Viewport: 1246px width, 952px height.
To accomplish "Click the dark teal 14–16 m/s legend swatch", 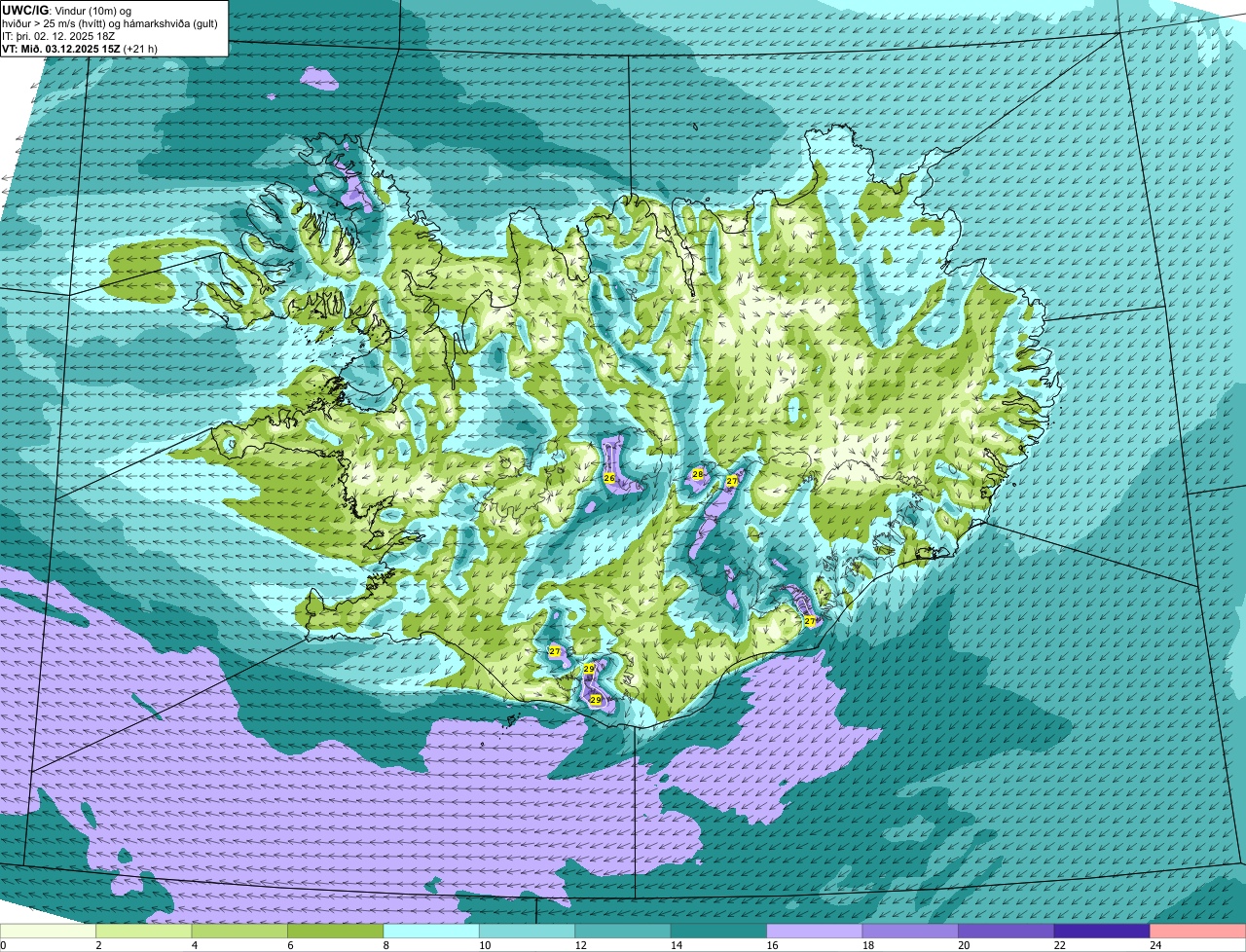I will [719, 932].
